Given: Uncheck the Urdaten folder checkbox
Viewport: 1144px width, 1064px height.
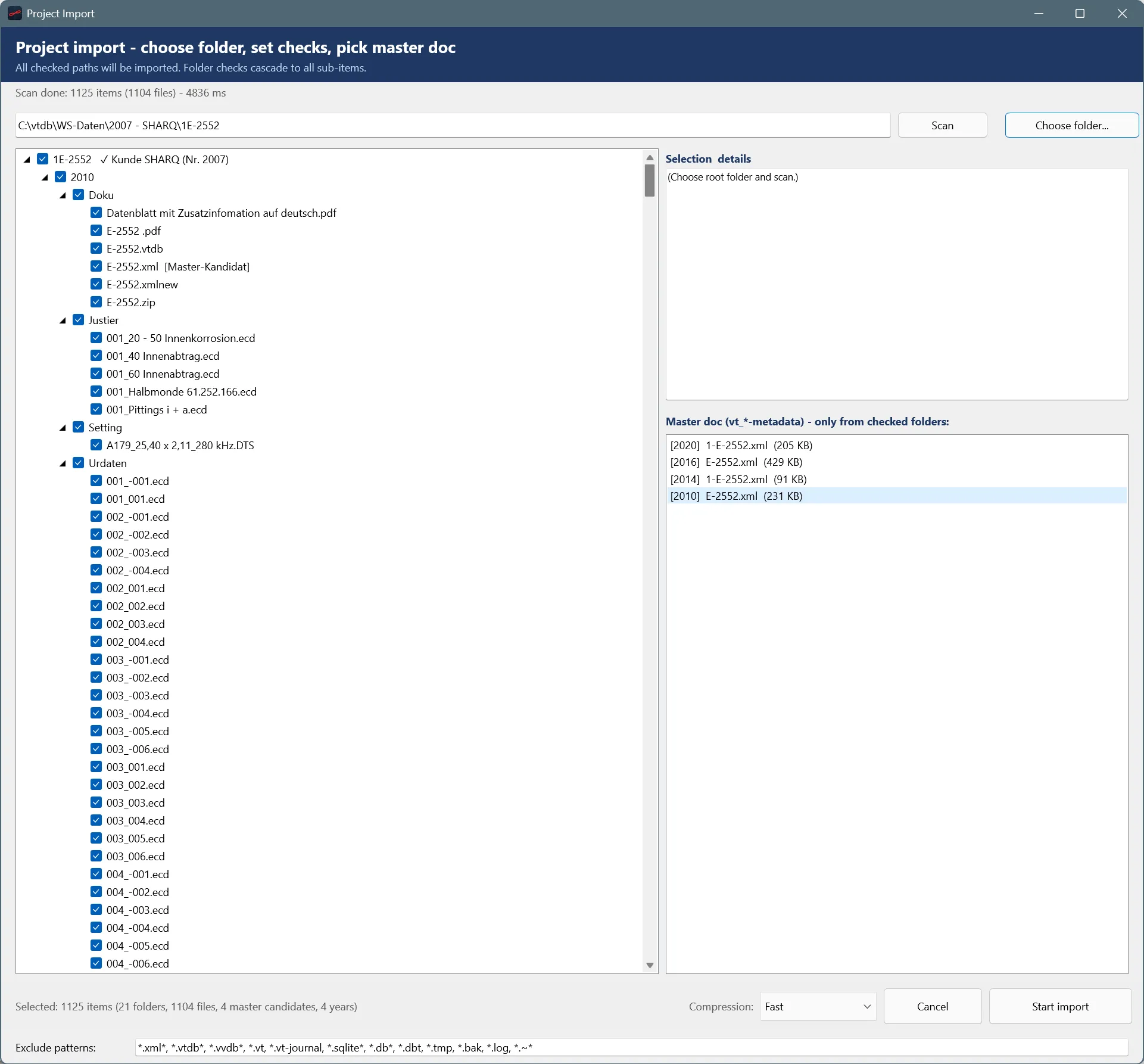Looking at the screenshot, I should point(78,463).
